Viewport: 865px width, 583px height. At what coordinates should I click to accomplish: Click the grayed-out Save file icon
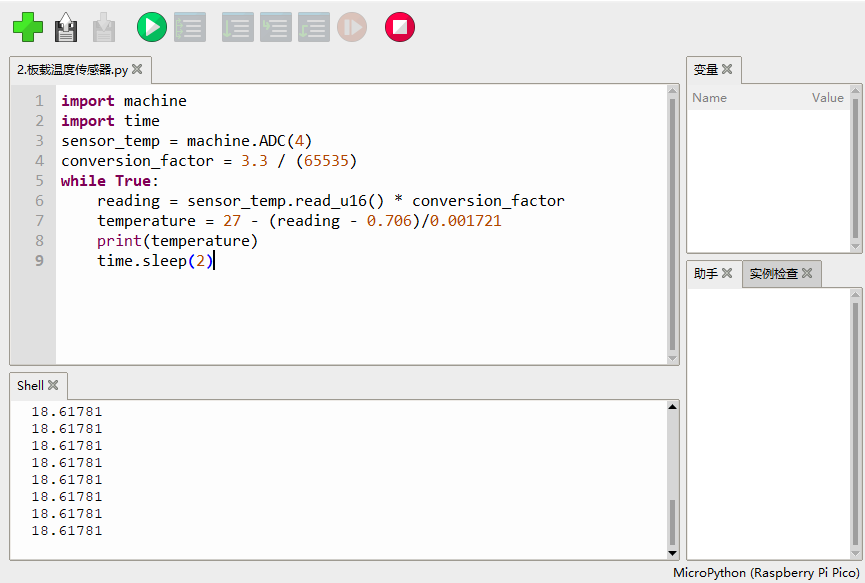click(104, 27)
